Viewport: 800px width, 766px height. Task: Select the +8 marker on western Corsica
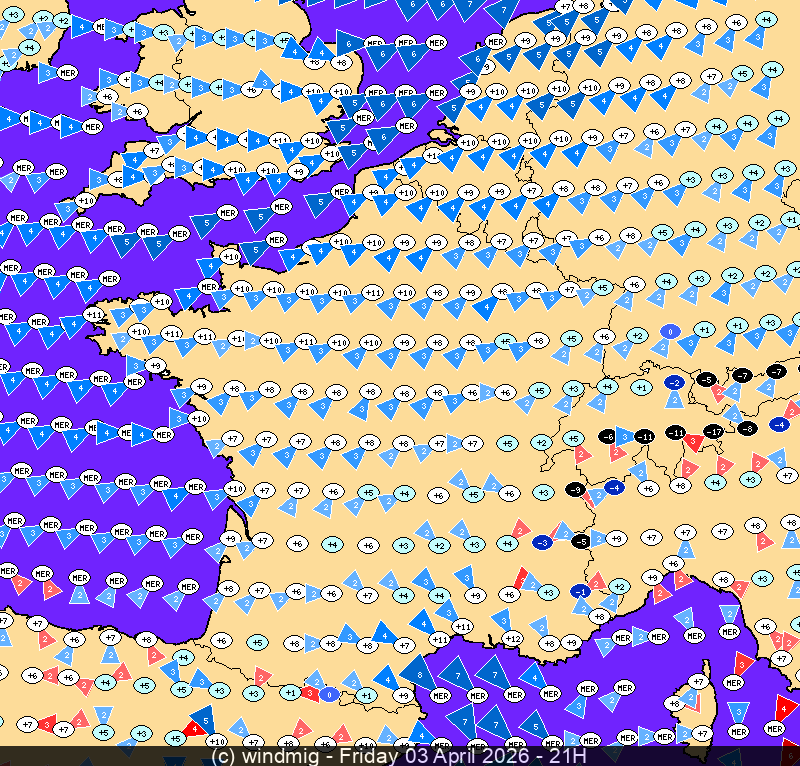(x=674, y=704)
